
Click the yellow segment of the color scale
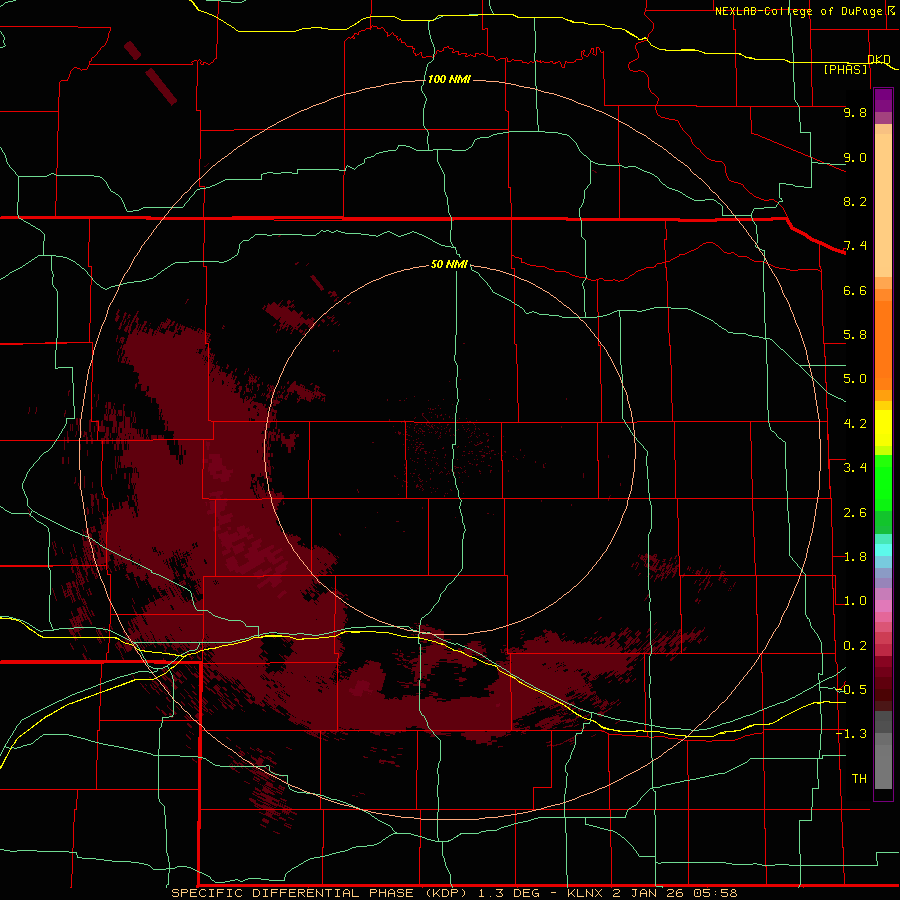coord(883,428)
